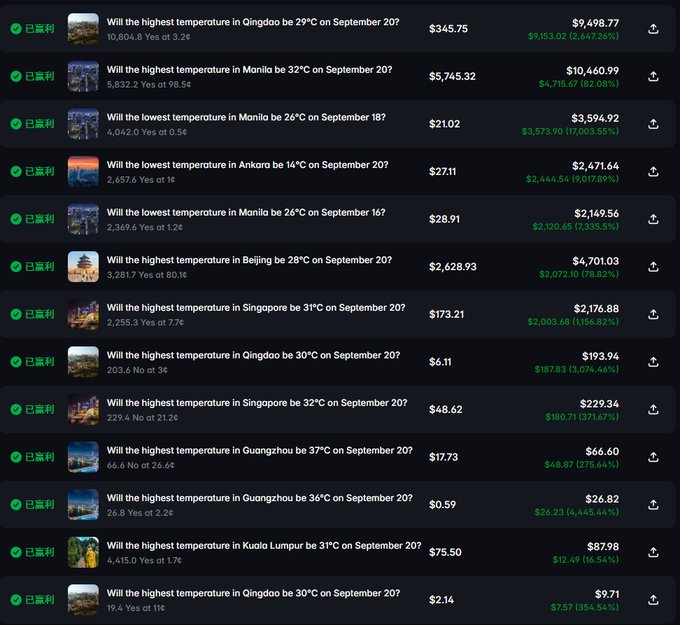
Task: Open the Qingdao 29°C market thumbnail
Action: [x=83, y=29]
